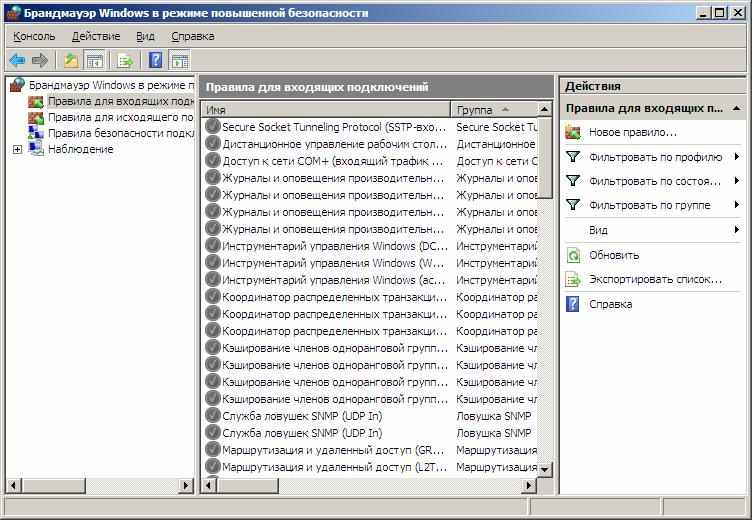Image resolution: width=752 pixels, height=520 pixels.
Task: Click status icon of 'Дистанционное управление рабочим стол…' rule
Action: pyautogui.click(x=212, y=143)
